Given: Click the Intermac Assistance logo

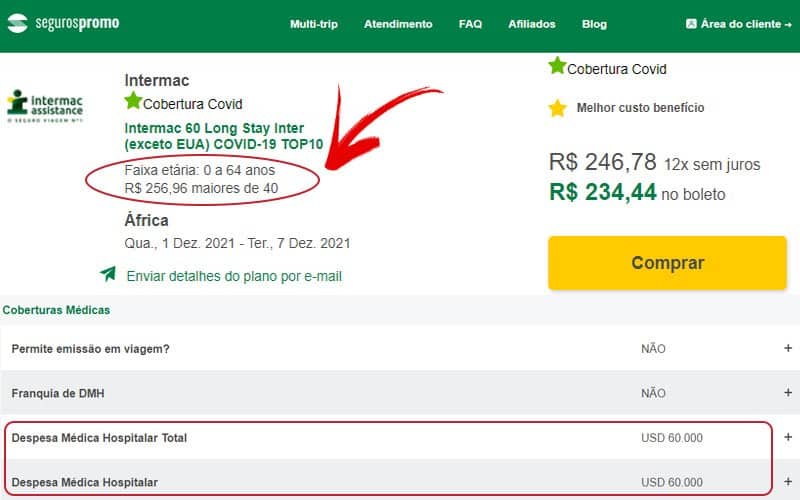Looking at the screenshot, I should [45, 106].
